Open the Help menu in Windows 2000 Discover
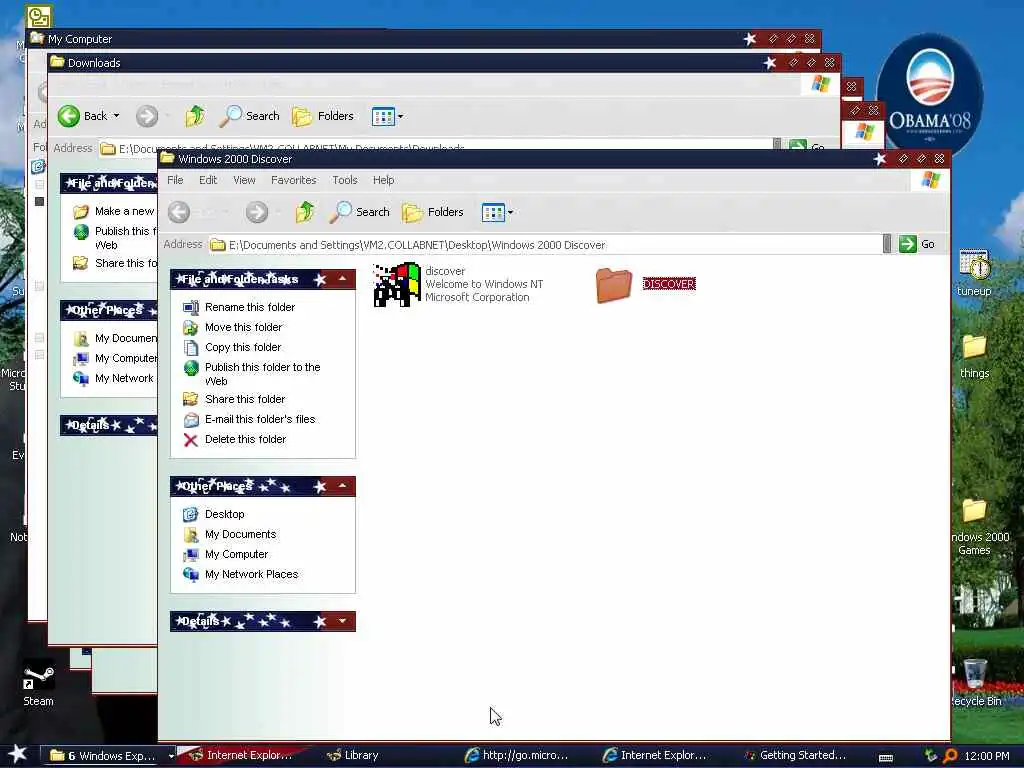The image size is (1024, 768). coord(383,180)
